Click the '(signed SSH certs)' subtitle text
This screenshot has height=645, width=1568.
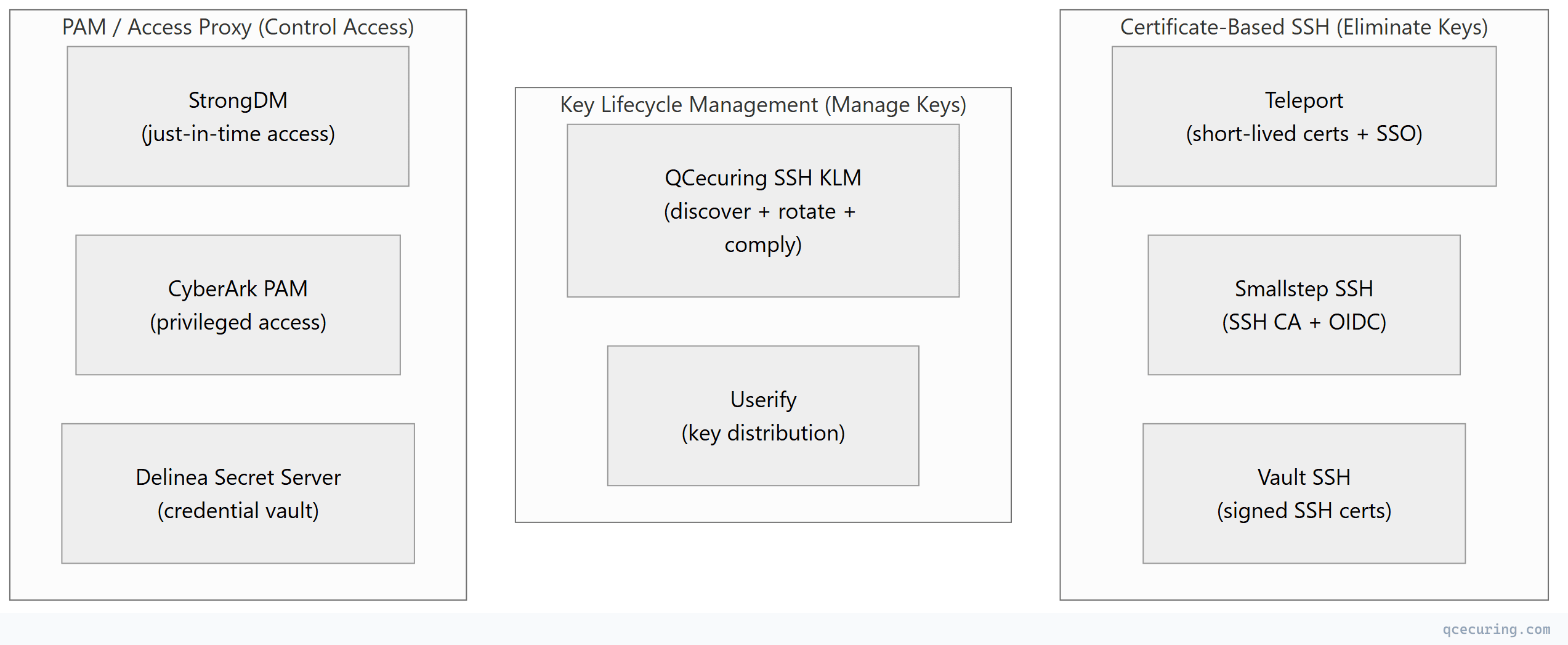[x=1304, y=511]
